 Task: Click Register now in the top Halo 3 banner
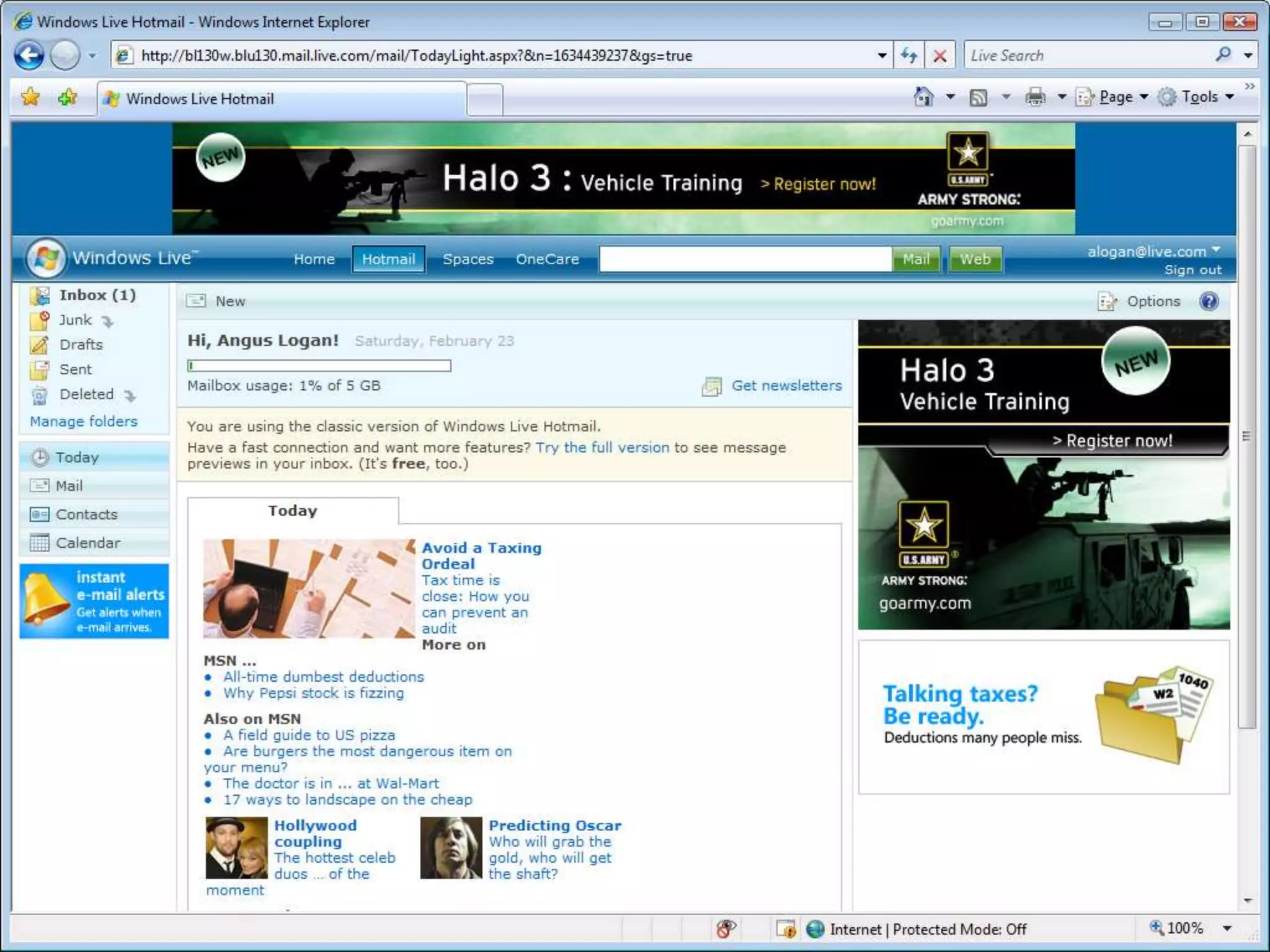pos(818,184)
